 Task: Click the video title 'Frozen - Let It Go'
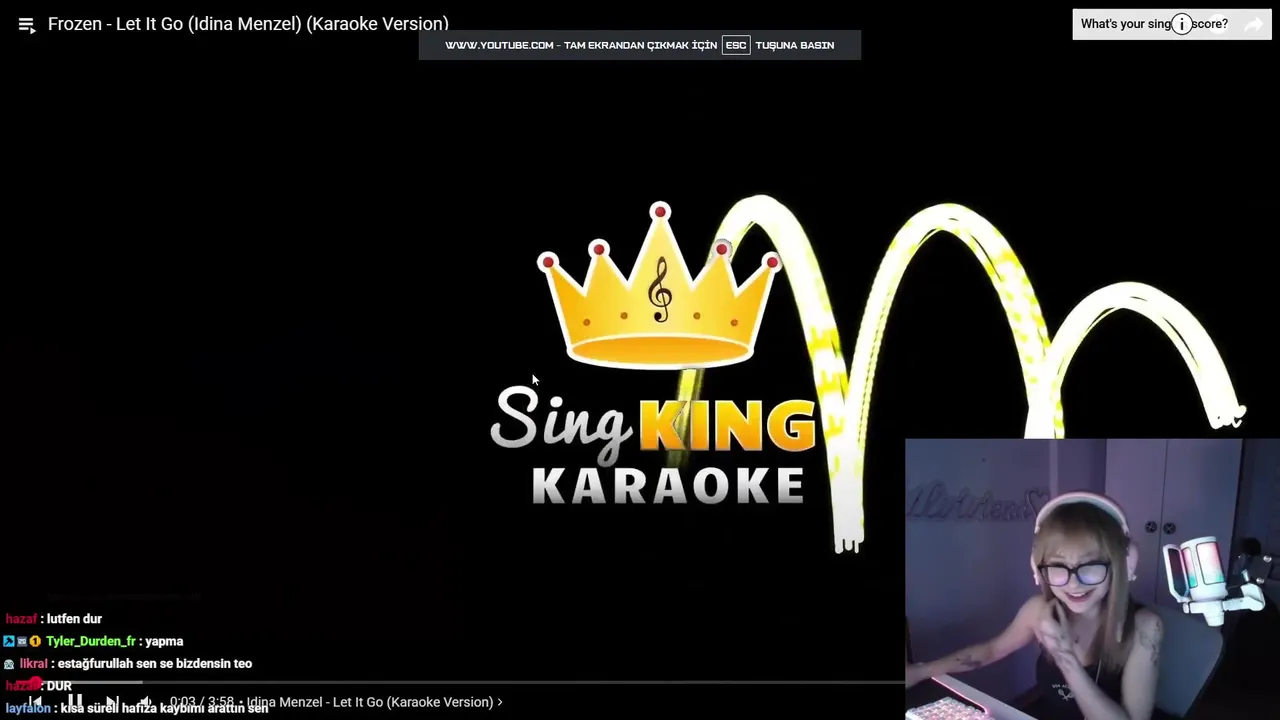(x=248, y=24)
